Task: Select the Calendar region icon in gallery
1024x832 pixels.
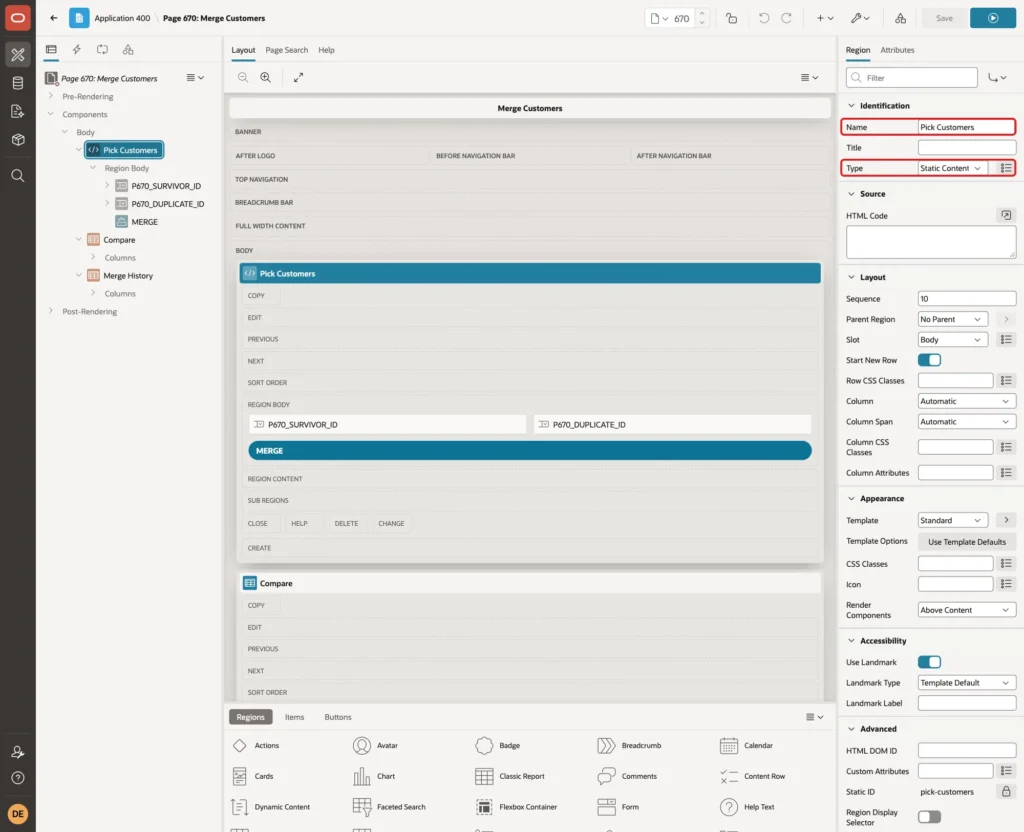Action: 729,746
